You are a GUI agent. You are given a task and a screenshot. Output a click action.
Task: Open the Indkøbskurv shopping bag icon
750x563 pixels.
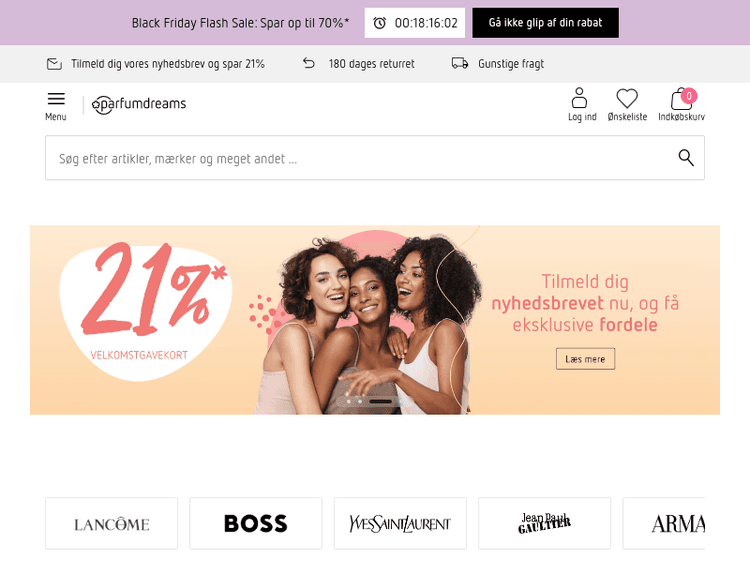pyautogui.click(x=682, y=99)
